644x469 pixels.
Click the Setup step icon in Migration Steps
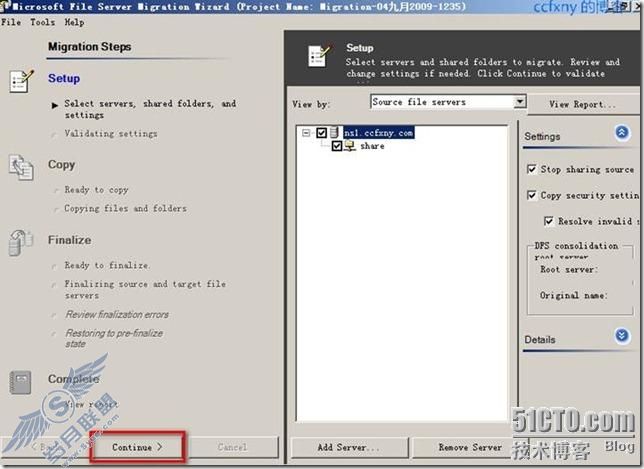pyautogui.click(x=21, y=81)
